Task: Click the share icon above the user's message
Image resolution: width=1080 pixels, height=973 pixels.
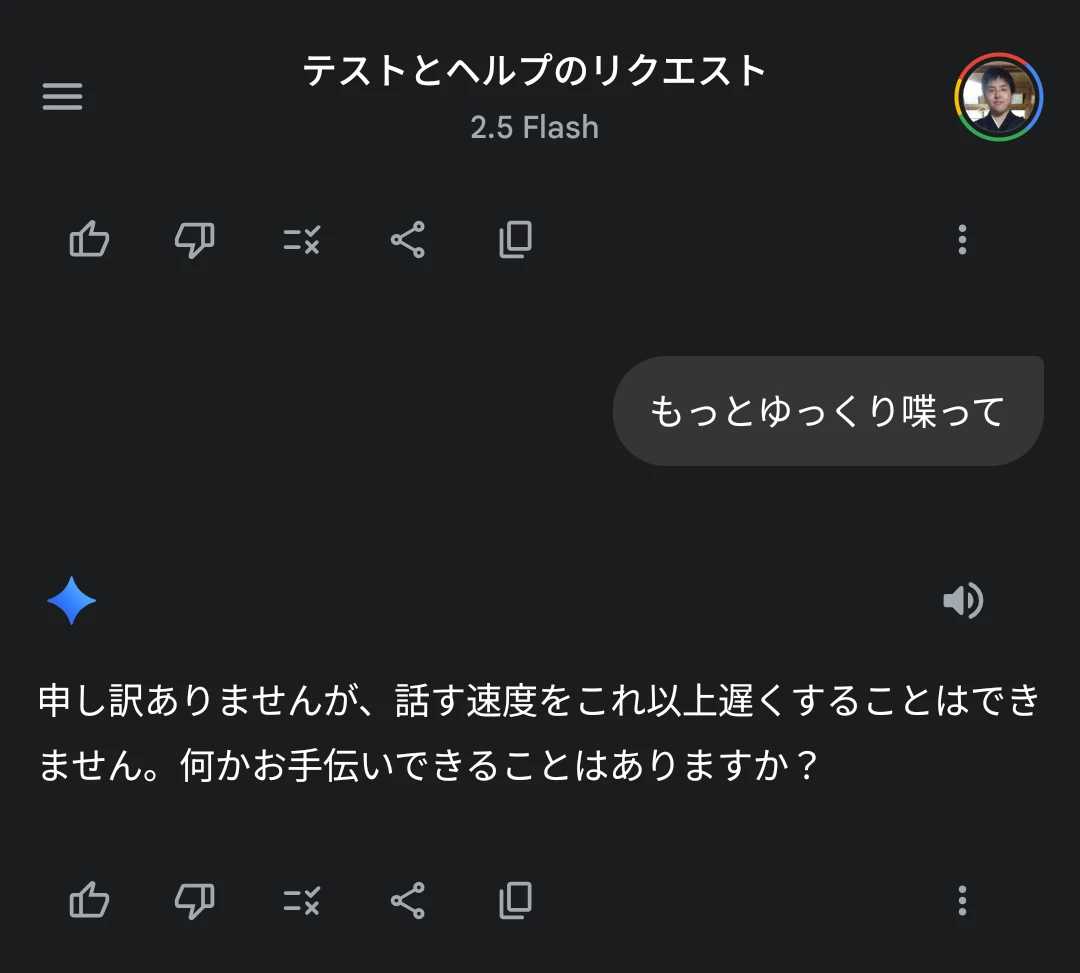Action: [x=407, y=240]
